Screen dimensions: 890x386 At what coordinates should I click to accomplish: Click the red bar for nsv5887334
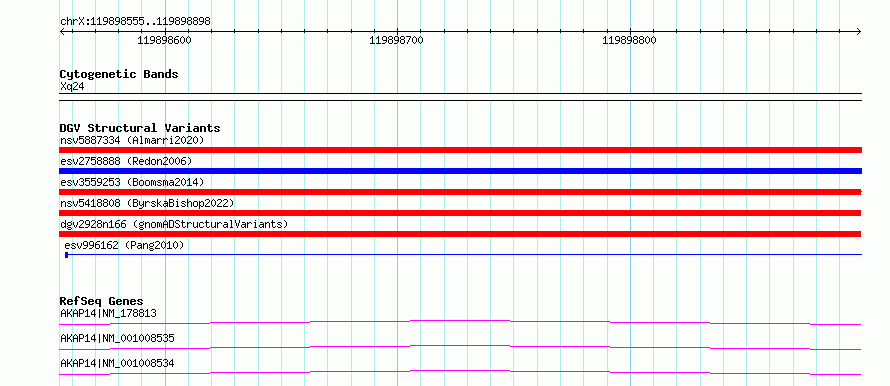point(460,150)
